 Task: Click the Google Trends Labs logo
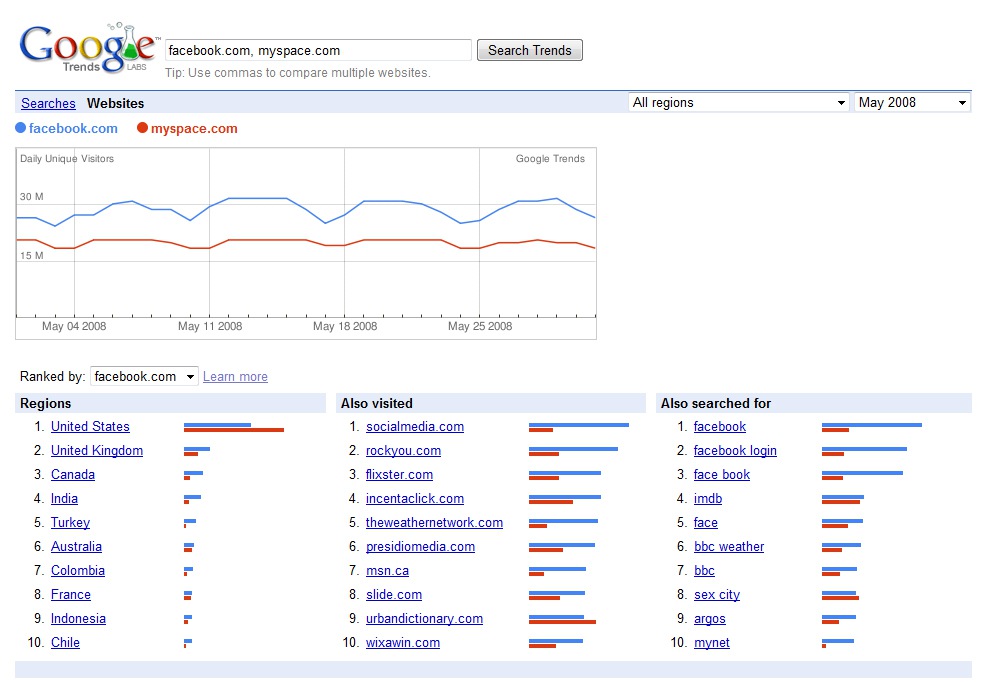(x=89, y=48)
